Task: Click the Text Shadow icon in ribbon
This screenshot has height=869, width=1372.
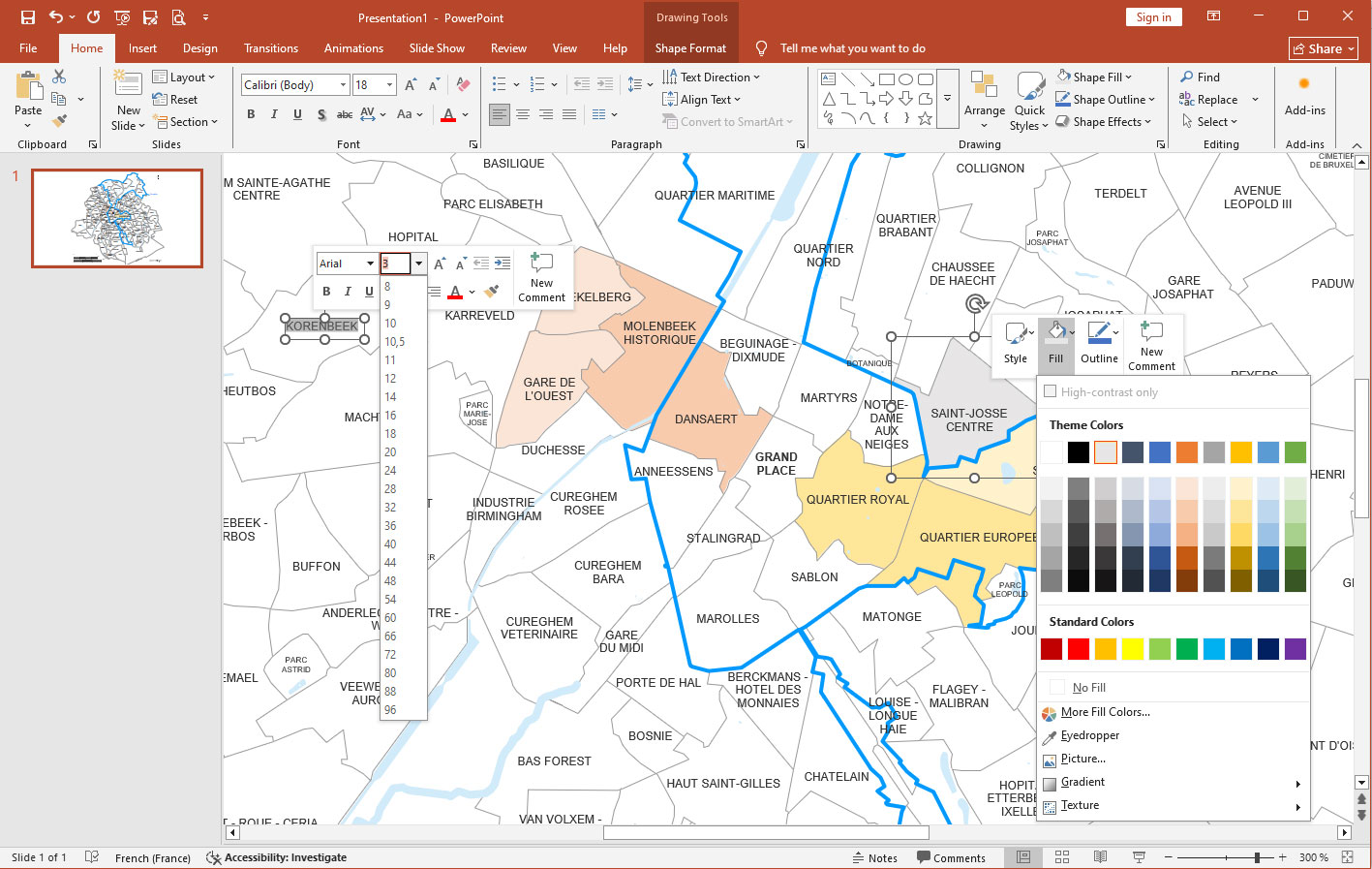Action: pyautogui.click(x=320, y=114)
